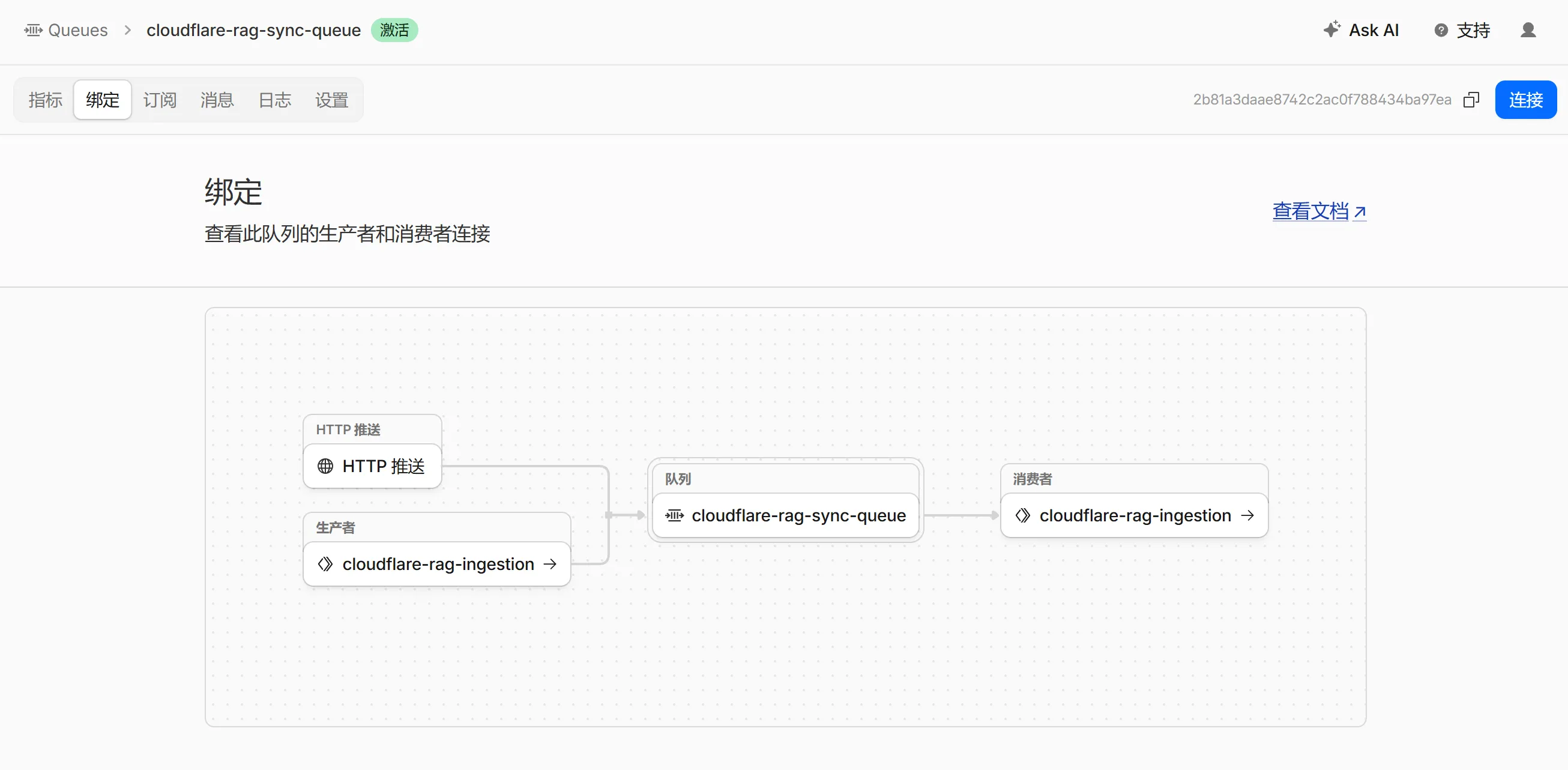Image resolution: width=1568 pixels, height=770 pixels.
Task: Click the cloudflare-rag-sync-queue breadcrumb title
Action: click(253, 30)
